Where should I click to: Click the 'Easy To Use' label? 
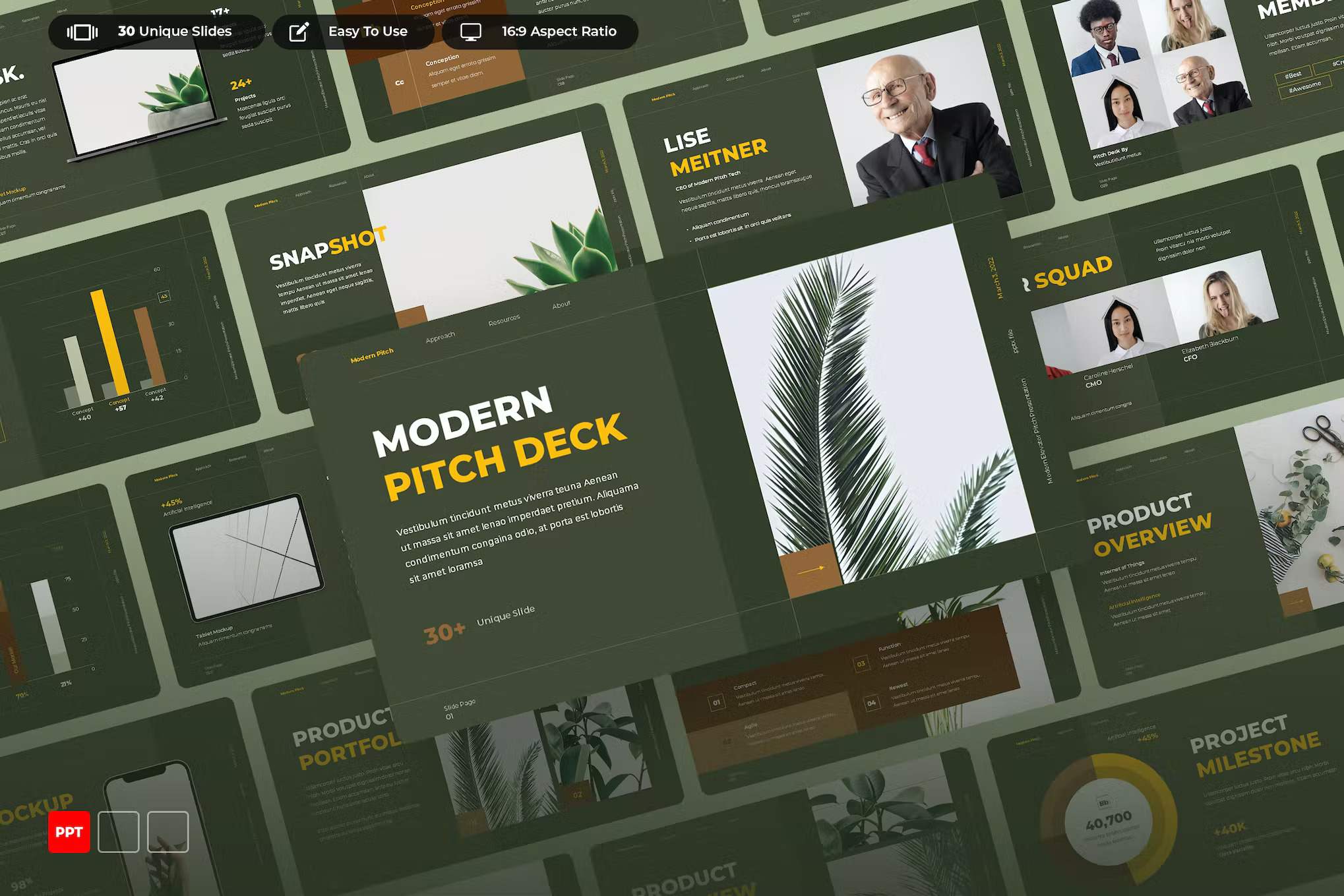(368, 31)
